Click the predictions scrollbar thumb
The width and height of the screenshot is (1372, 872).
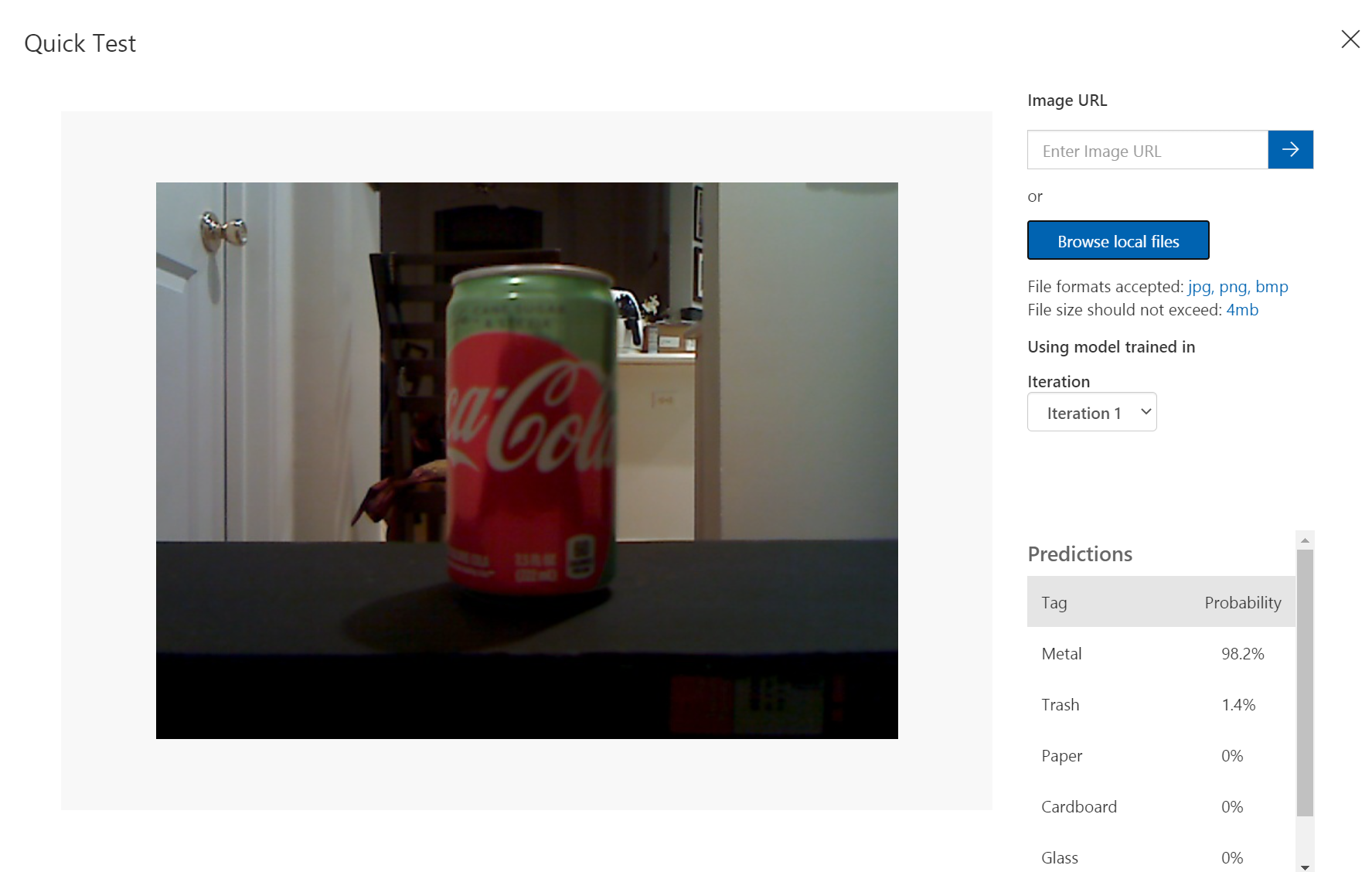(1305, 683)
